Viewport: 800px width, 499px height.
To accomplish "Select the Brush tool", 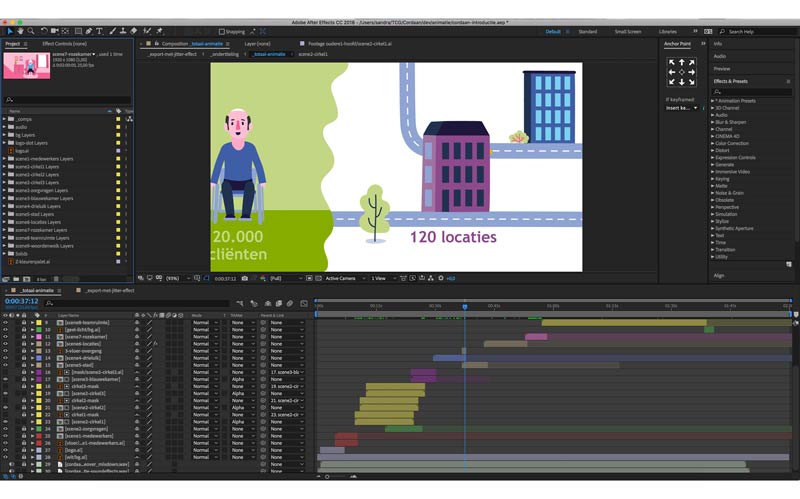I will 113,32.
